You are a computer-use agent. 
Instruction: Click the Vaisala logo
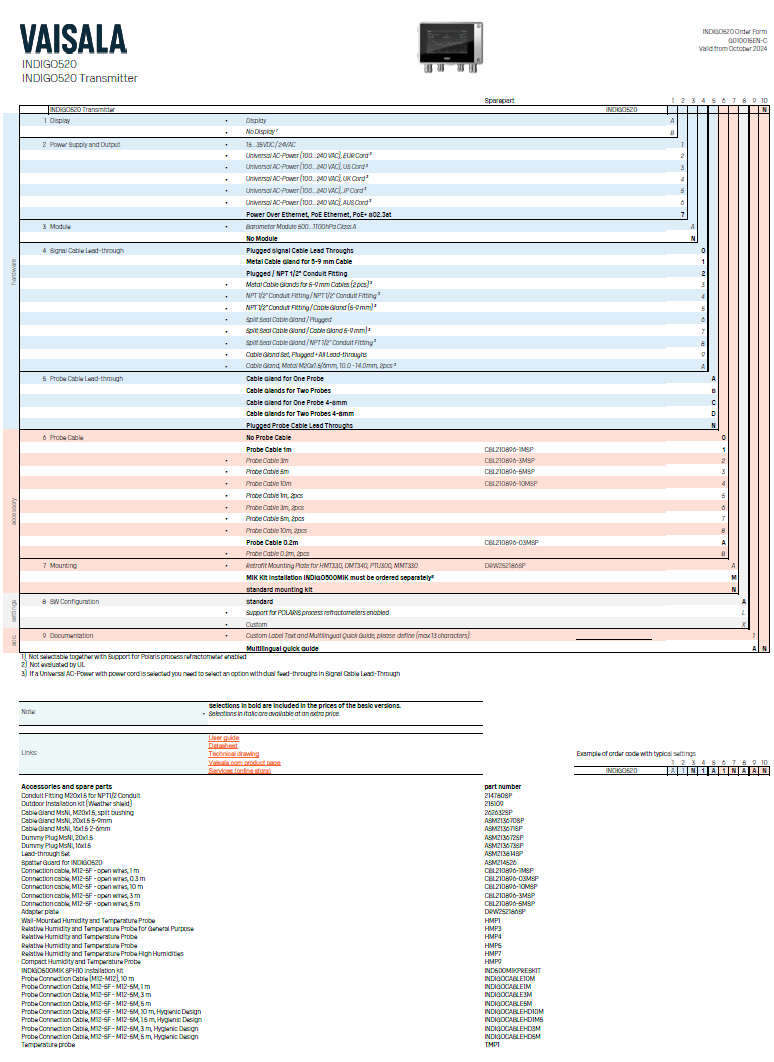(73, 39)
